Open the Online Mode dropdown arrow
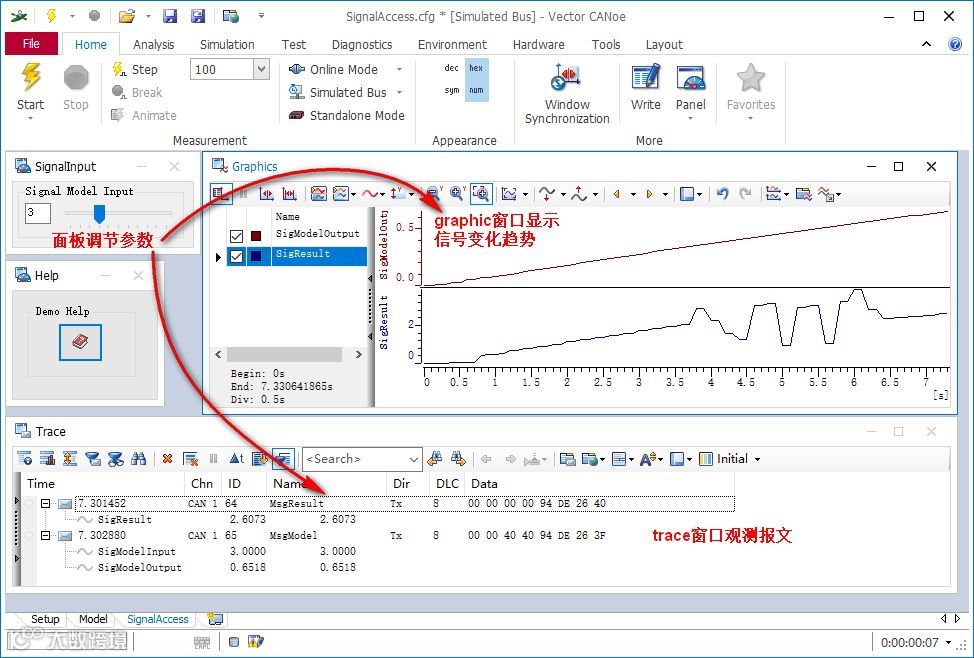974x658 pixels. (x=399, y=70)
